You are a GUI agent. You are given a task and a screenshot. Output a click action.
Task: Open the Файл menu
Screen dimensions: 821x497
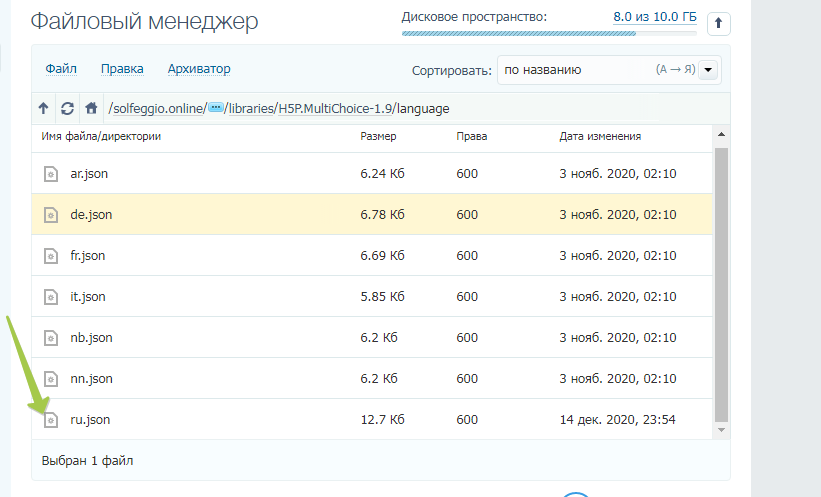[x=61, y=69]
